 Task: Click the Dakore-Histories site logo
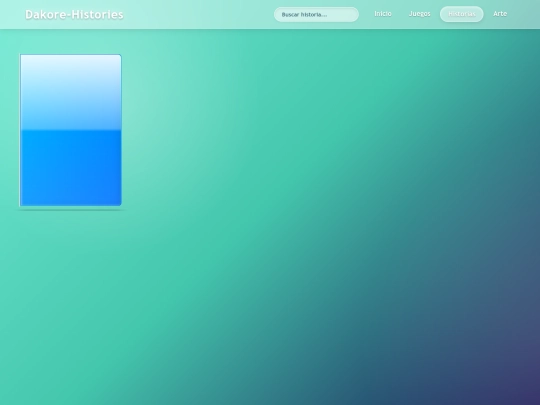click(74, 14)
